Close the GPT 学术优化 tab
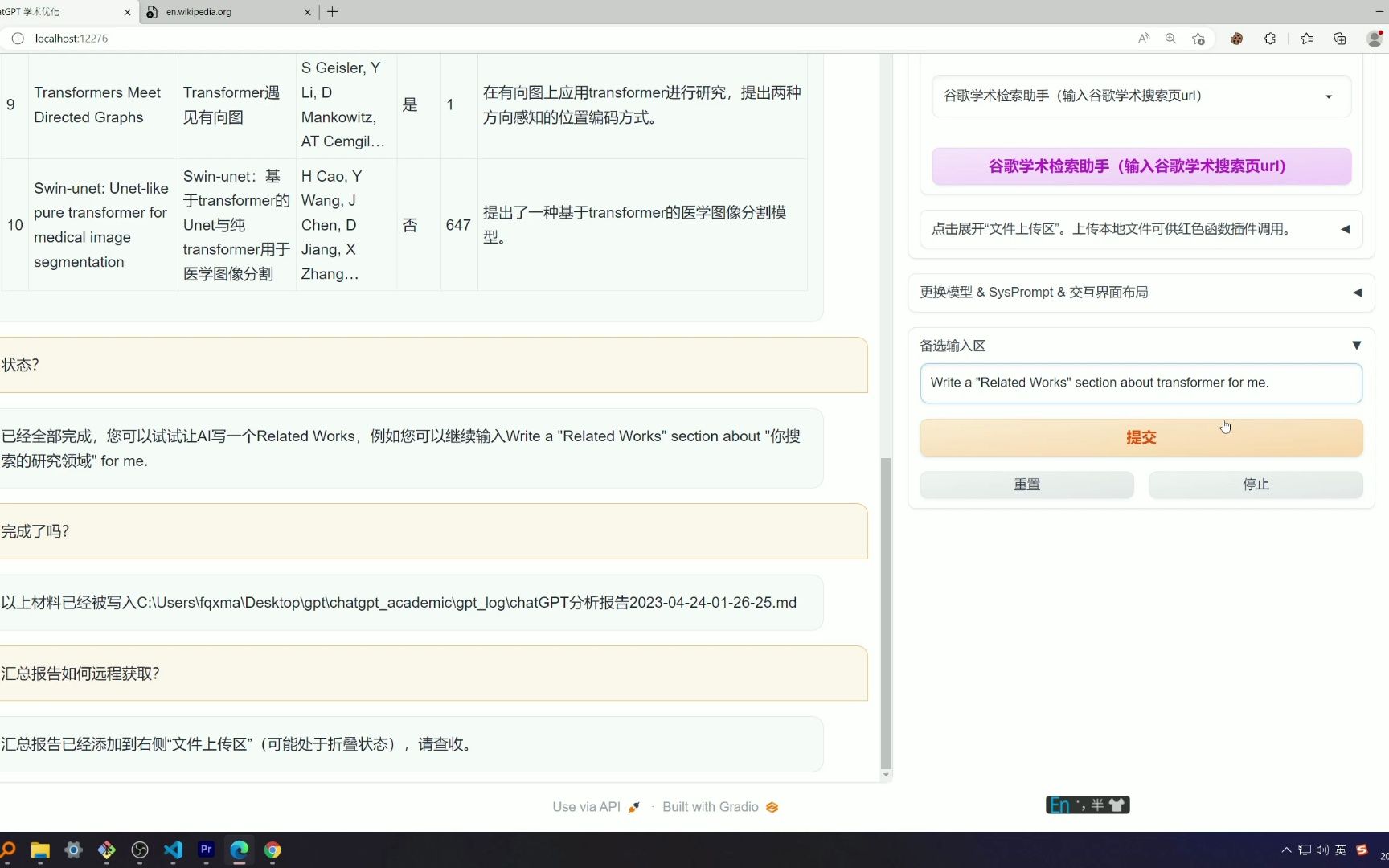1389x868 pixels. coord(127,12)
